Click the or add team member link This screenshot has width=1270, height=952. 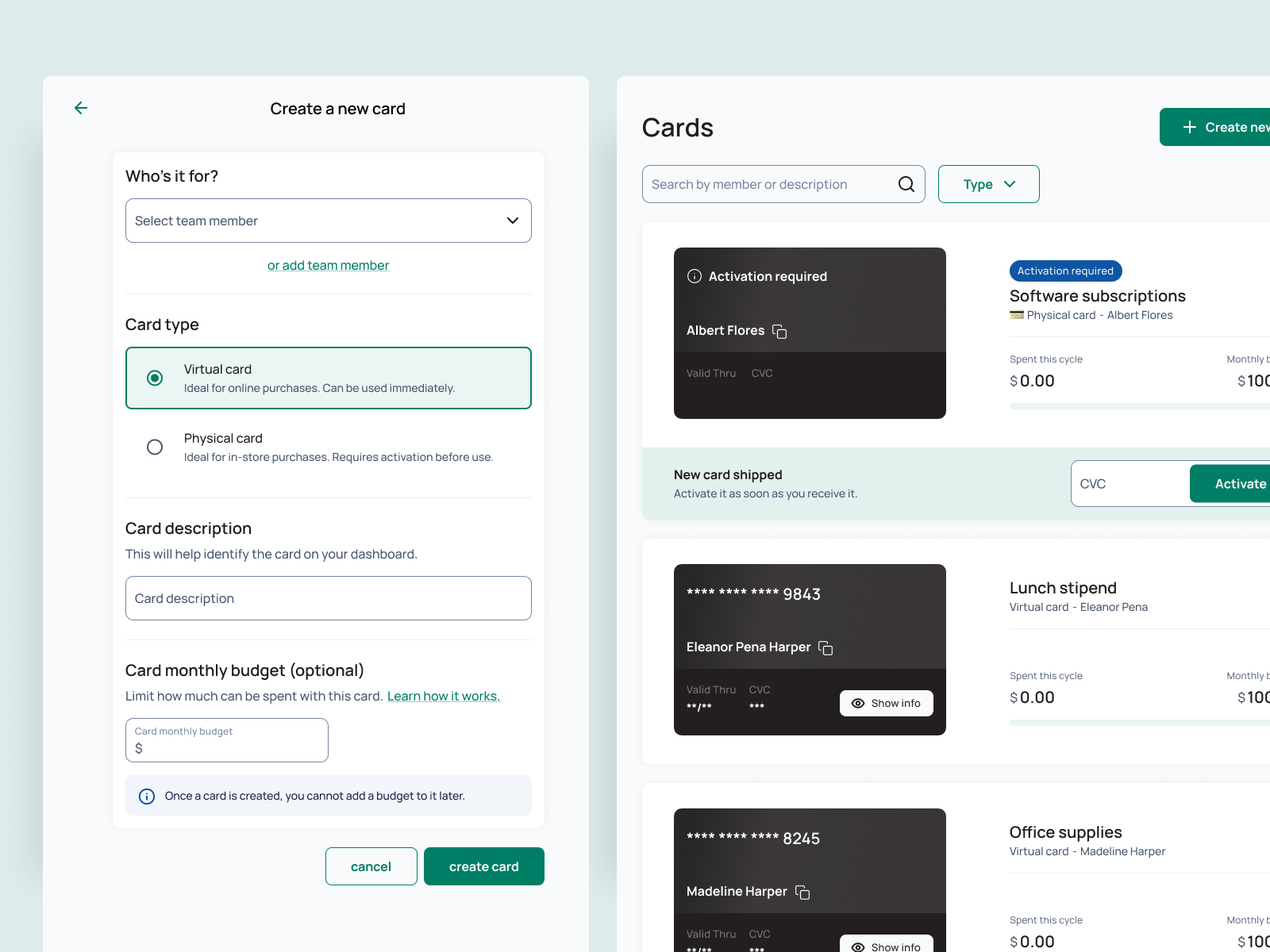click(x=328, y=265)
